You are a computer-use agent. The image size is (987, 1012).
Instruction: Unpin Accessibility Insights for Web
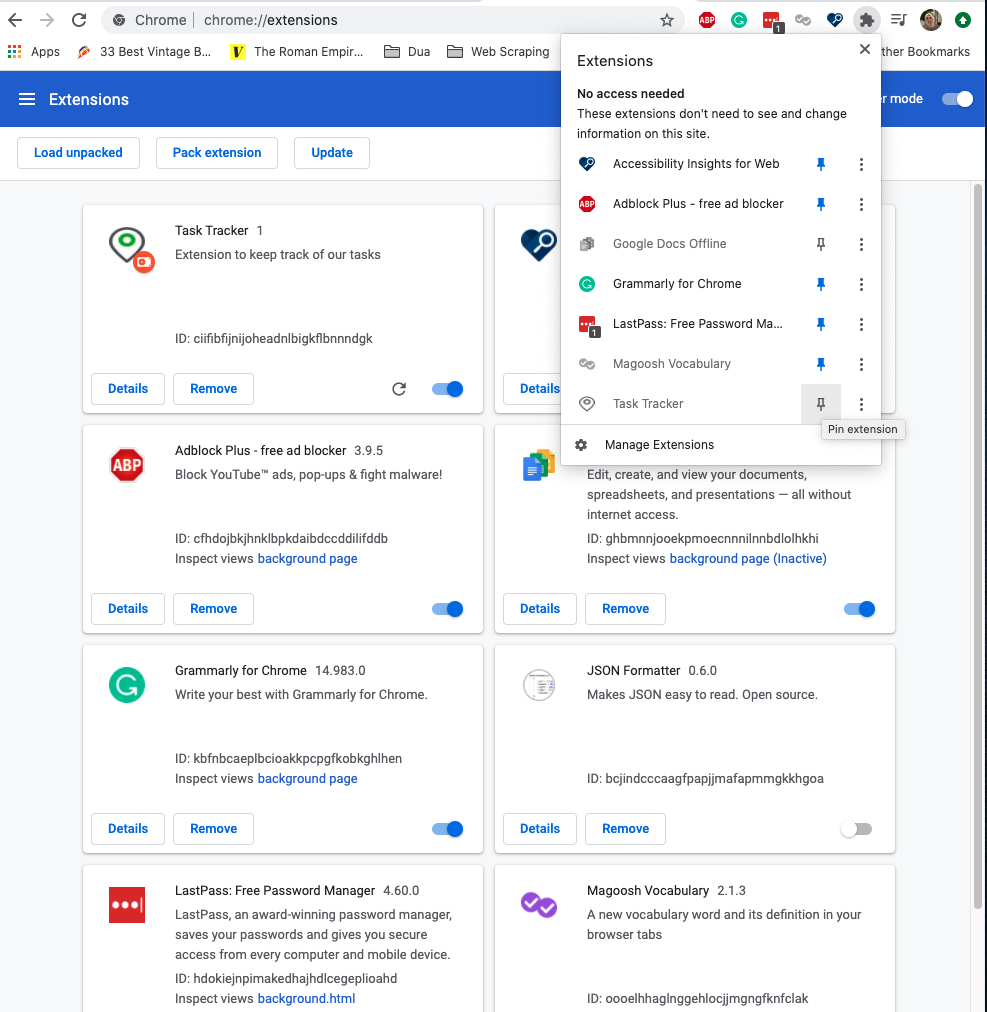point(820,164)
